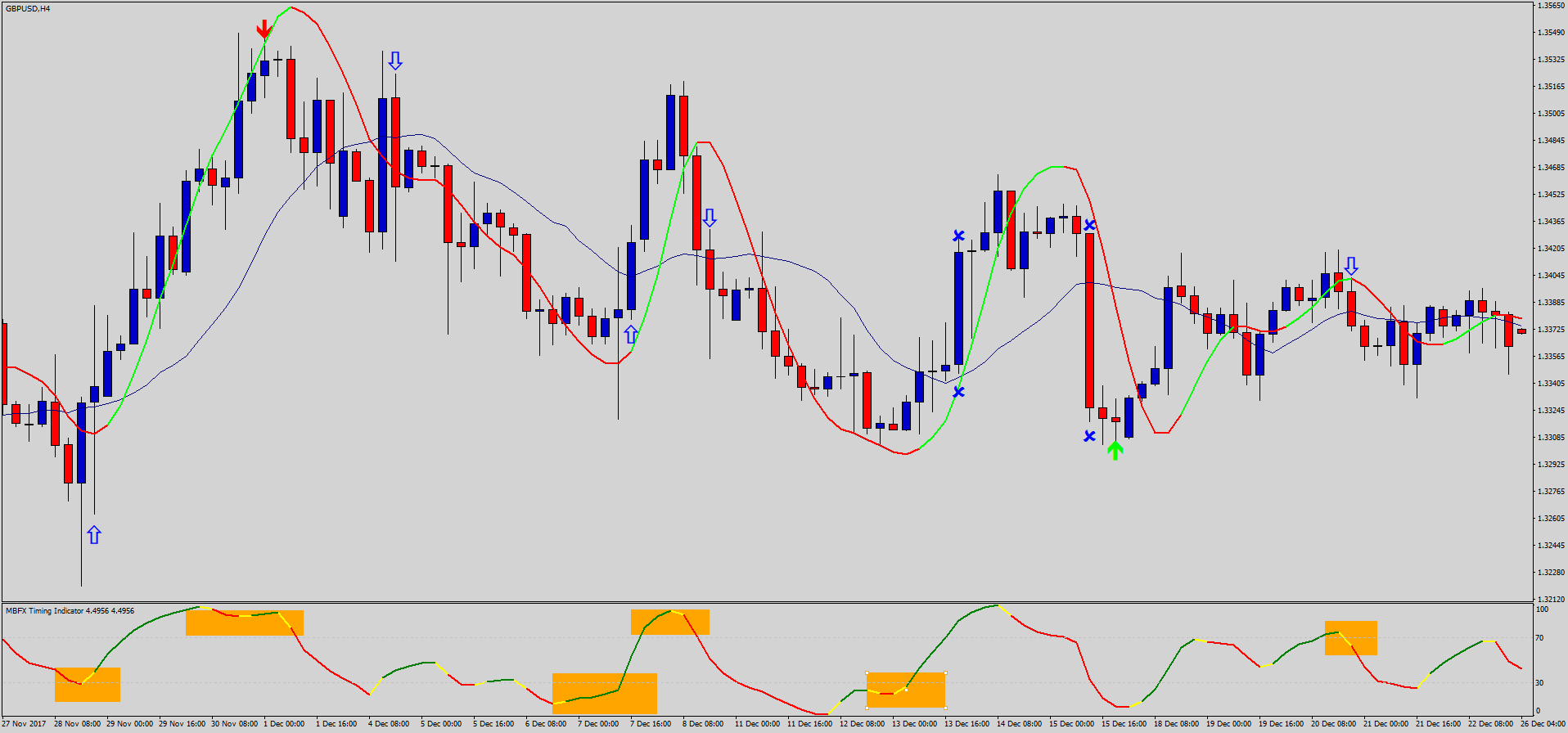Click the 29 Nov 00:00 time label
The height and width of the screenshot is (733, 1568).
coord(130,724)
